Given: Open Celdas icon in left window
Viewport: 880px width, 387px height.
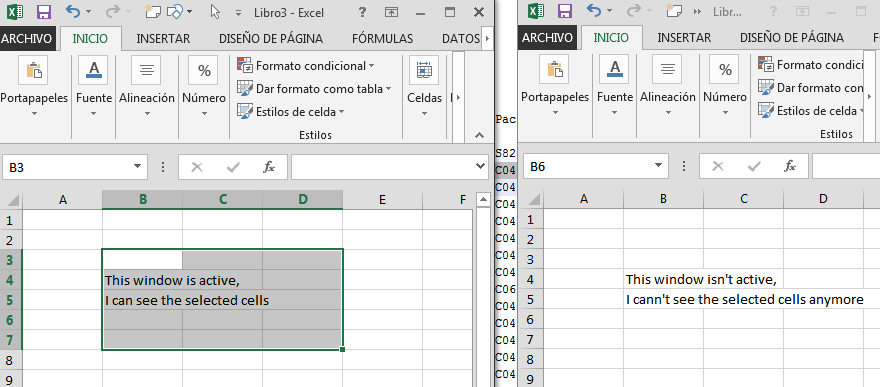Looking at the screenshot, I should [424, 70].
